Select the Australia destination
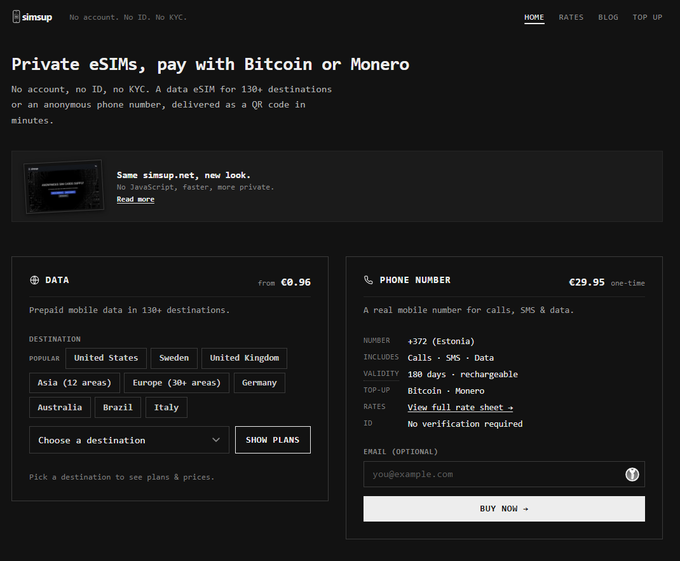Image resolution: width=680 pixels, height=561 pixels. (60, 408)
